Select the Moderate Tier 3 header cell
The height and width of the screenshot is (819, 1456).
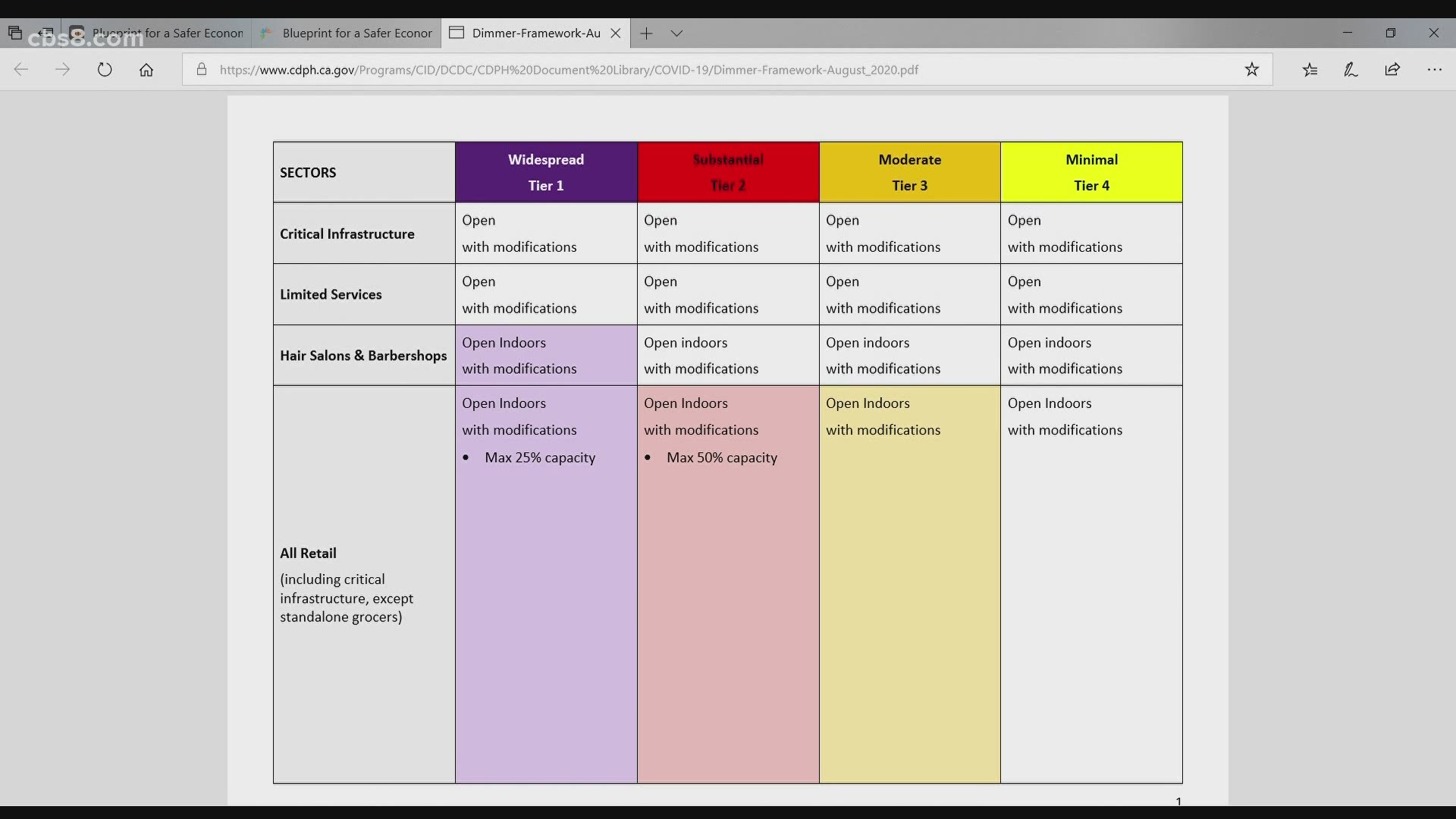coord(910,172)
